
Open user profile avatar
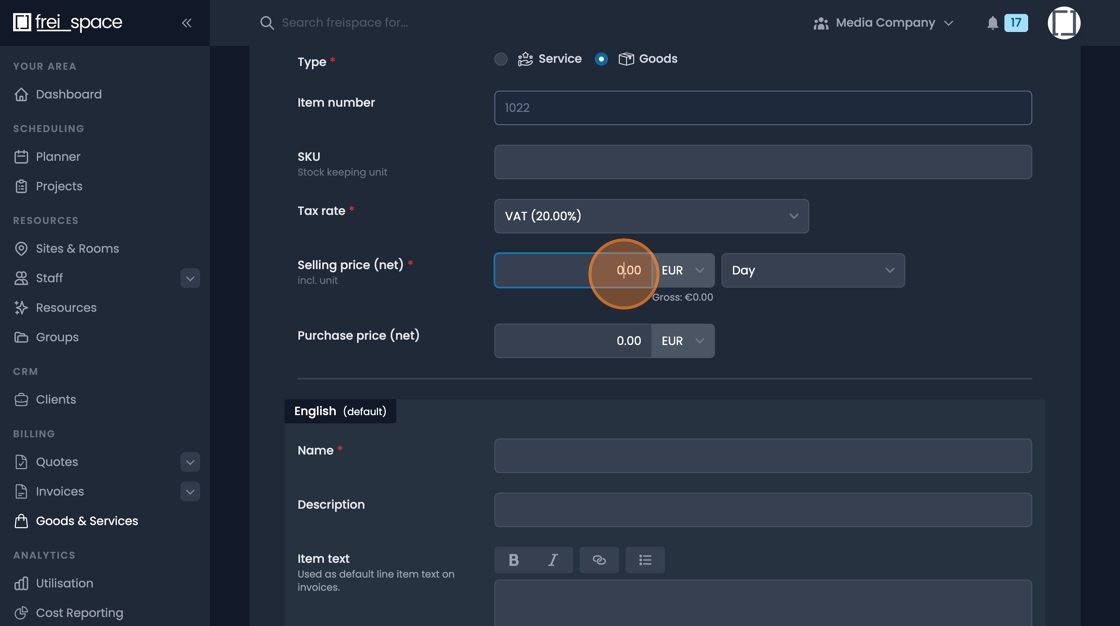click(1063, 23)
